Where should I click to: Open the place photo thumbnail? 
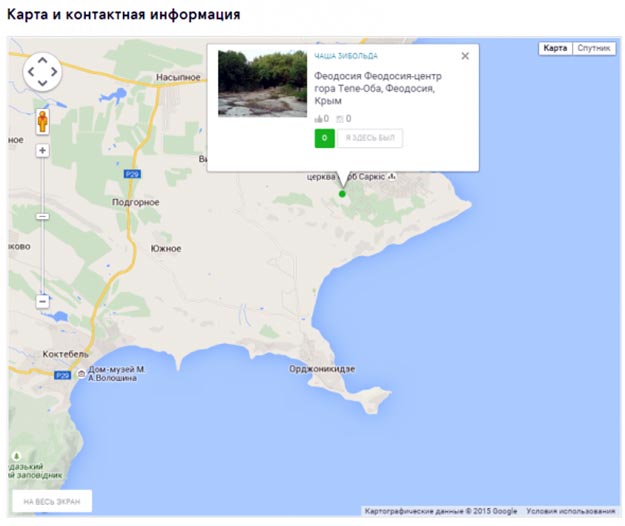[262, 83]
